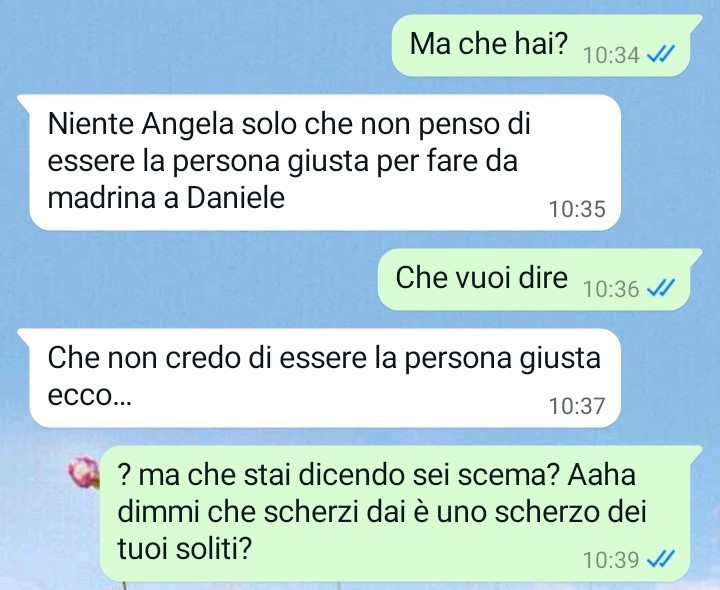The image size is (720, 590).
Task: Click the pink flower in the chat wallpaper
Action: click(84, 472)
